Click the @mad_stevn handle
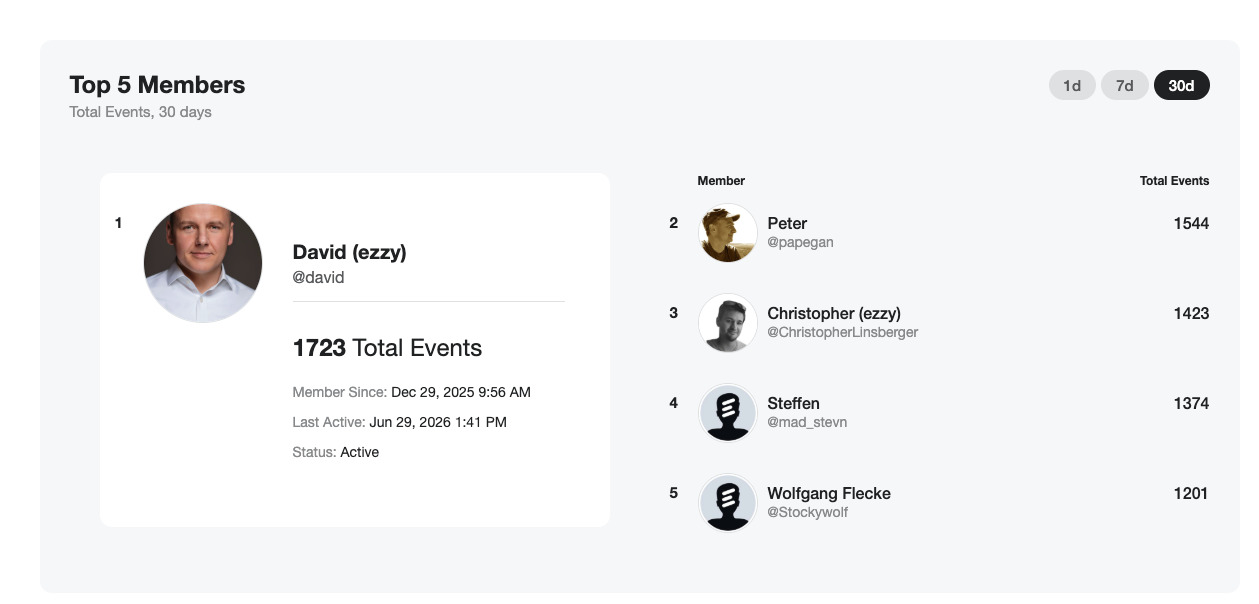The image size is (1259, 604). pos(807,422)
